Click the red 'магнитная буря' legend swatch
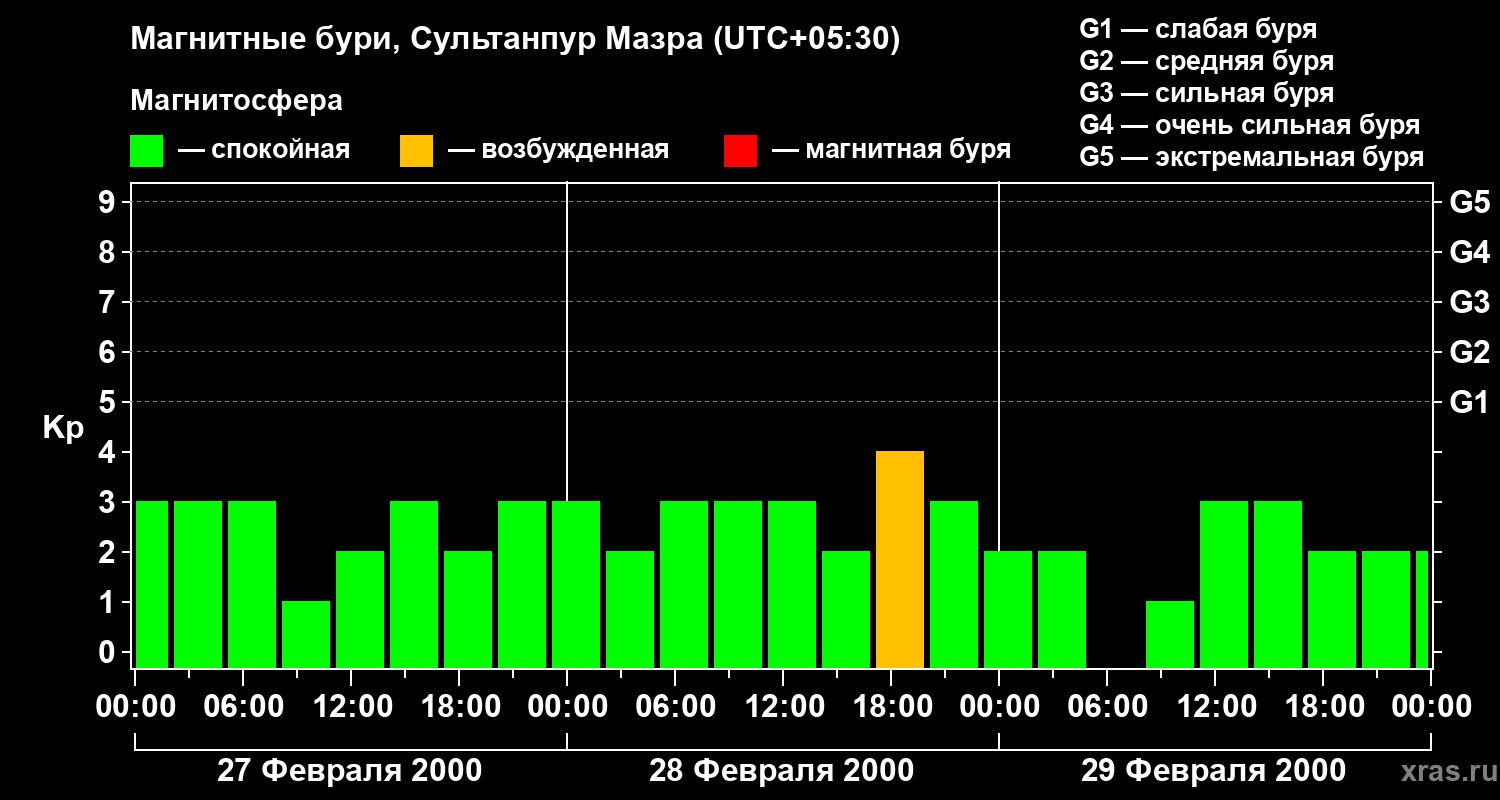 point(741,151)
